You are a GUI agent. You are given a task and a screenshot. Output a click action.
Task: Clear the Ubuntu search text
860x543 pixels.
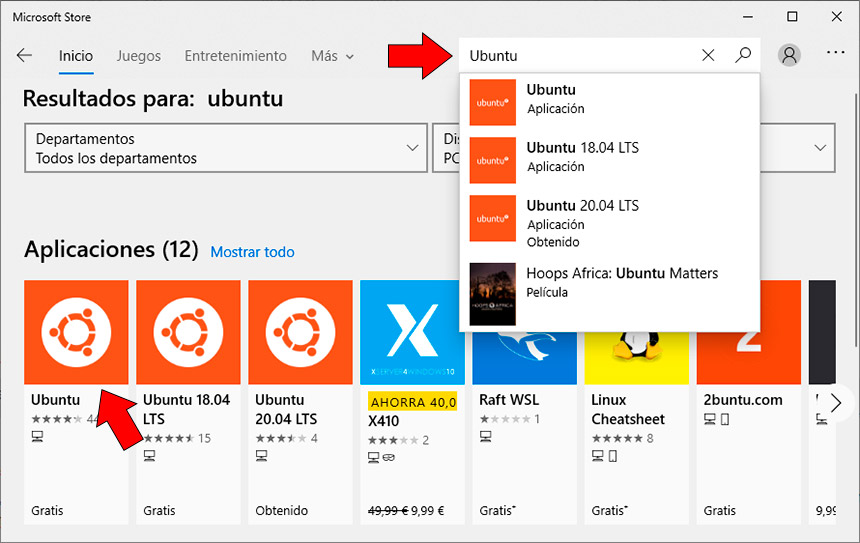[x=708, y=55]
